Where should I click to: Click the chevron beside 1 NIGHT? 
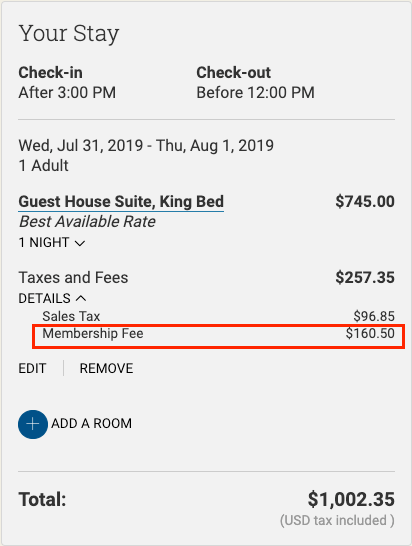point(80,243)
